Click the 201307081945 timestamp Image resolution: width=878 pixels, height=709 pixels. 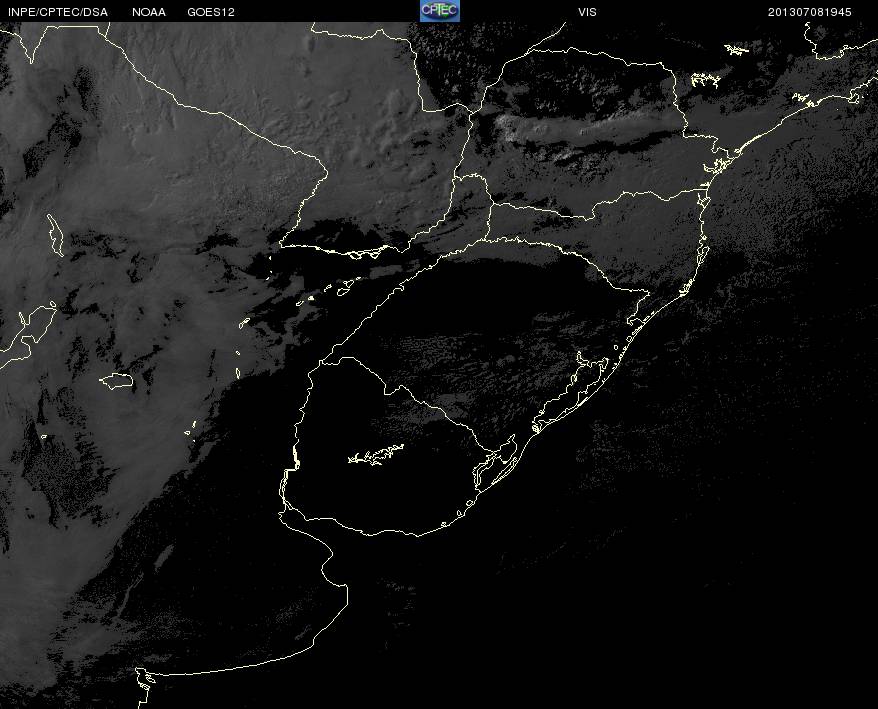click(x=810, y=12)
